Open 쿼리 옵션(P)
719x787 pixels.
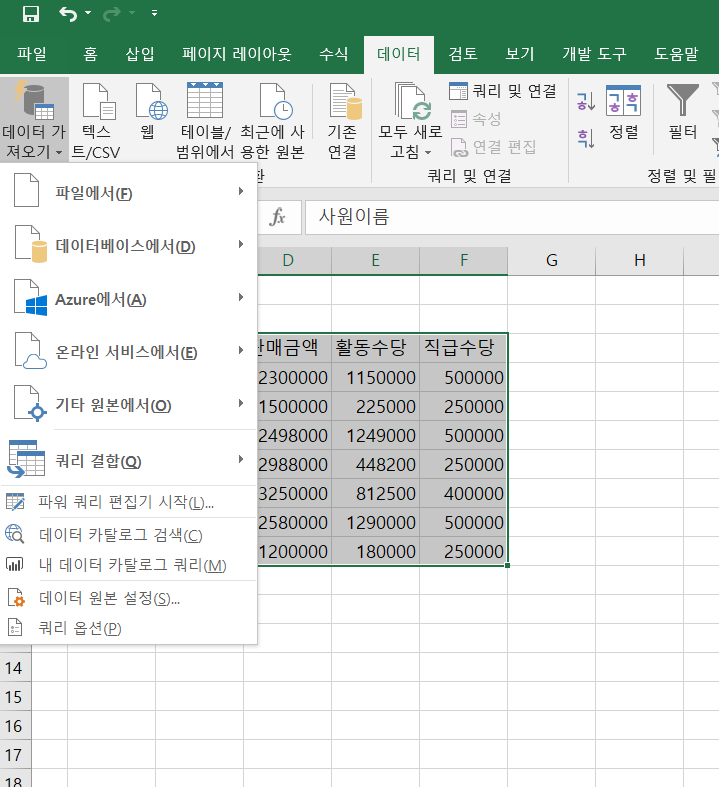128,628
